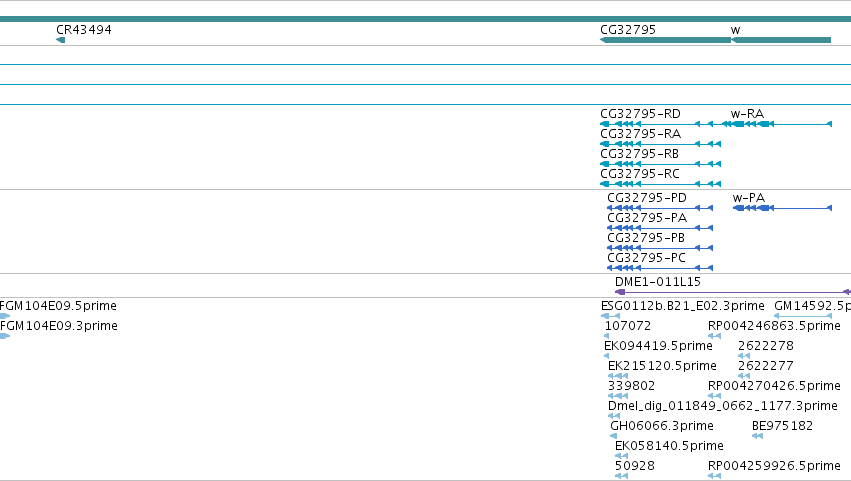Select protein CG32795-PC
Image resolution: width=851 pixels, height=481 pixels.
point(660,268)
